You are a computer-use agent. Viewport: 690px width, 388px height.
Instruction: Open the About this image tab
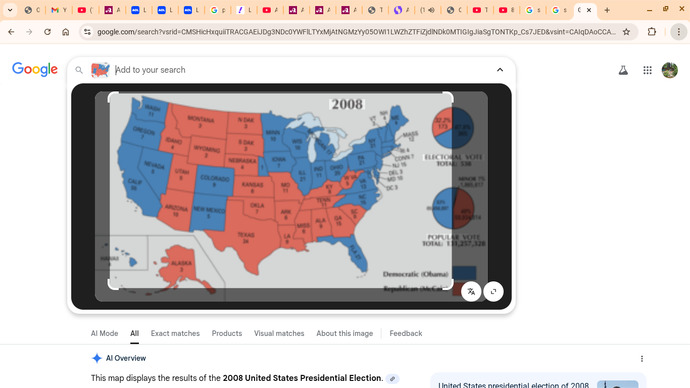click(x=345, y=333)
